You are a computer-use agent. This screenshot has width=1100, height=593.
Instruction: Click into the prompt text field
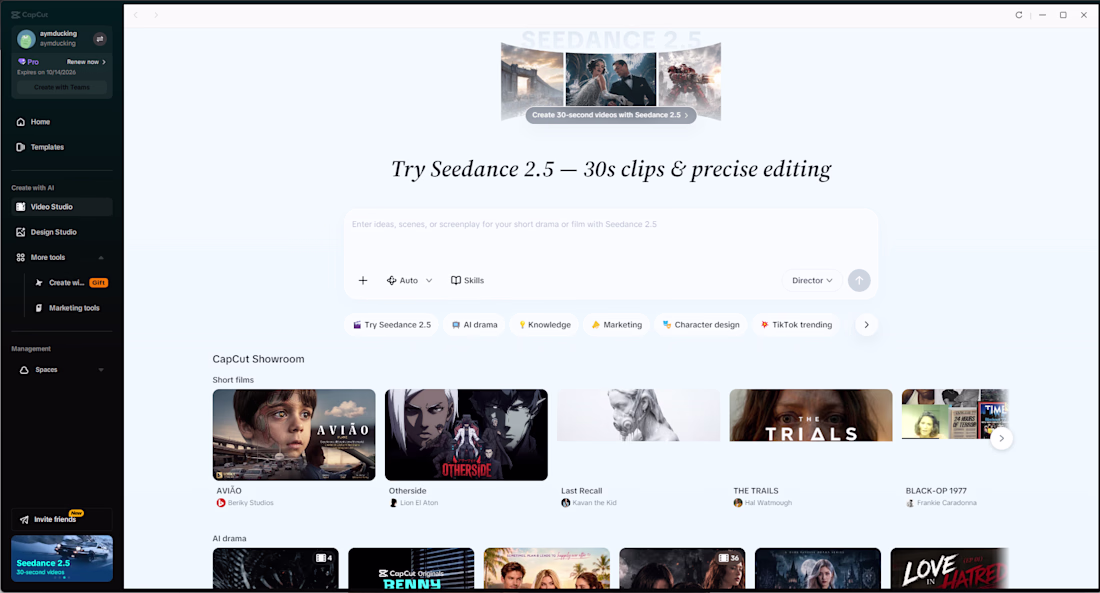(610, 237)
